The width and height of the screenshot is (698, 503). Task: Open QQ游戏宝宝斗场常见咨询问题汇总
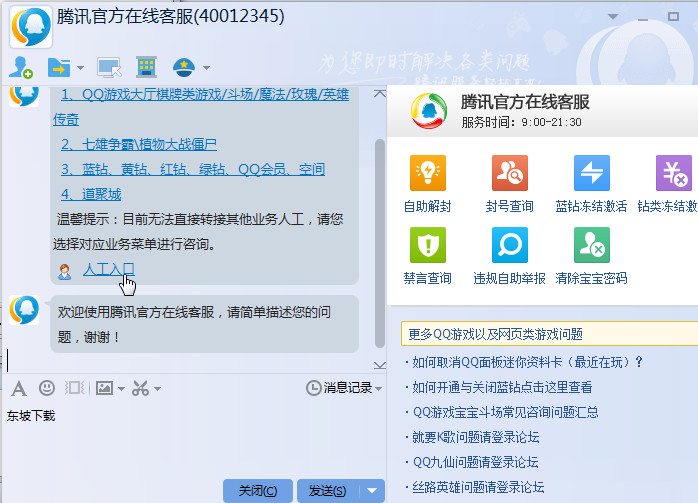tap(505, 412)
